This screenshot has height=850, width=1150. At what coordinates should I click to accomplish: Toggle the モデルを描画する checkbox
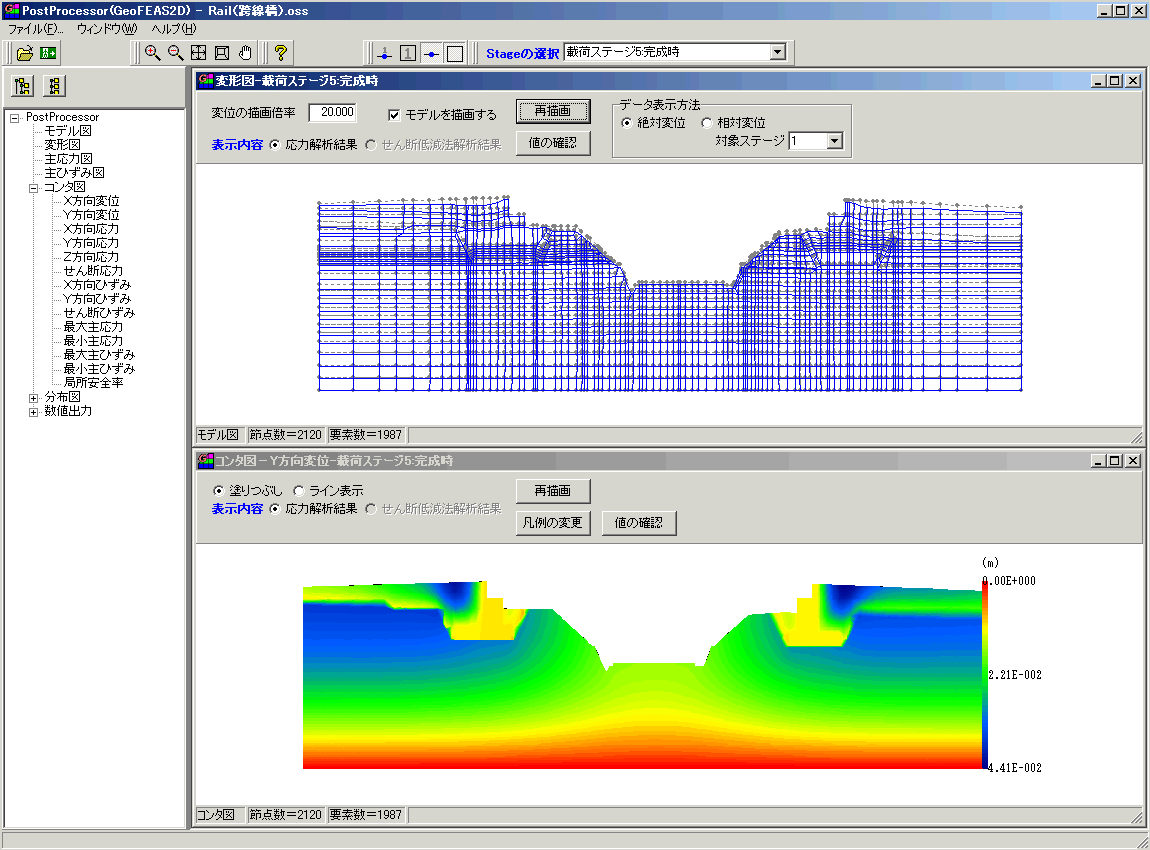click(x=394, y=115)
